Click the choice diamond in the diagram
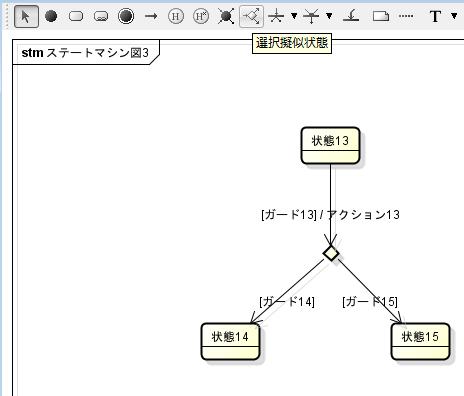Viewport: 464px width, 396px height. coord(331,253)
